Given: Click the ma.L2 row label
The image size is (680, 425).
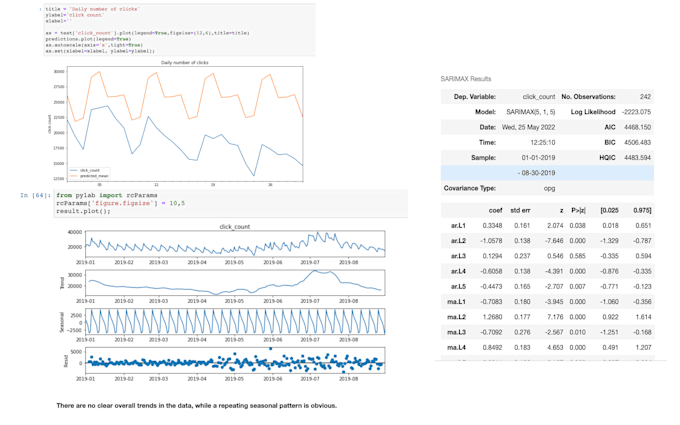Looking at the screenshot, I should pos(458,317).
